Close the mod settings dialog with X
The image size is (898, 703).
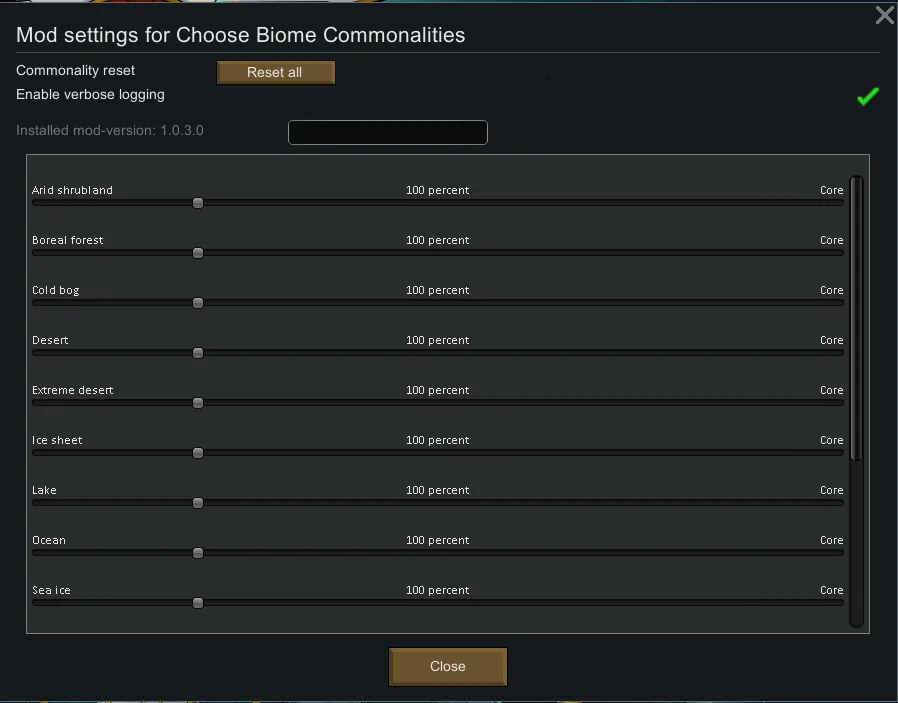click(884, 15)
